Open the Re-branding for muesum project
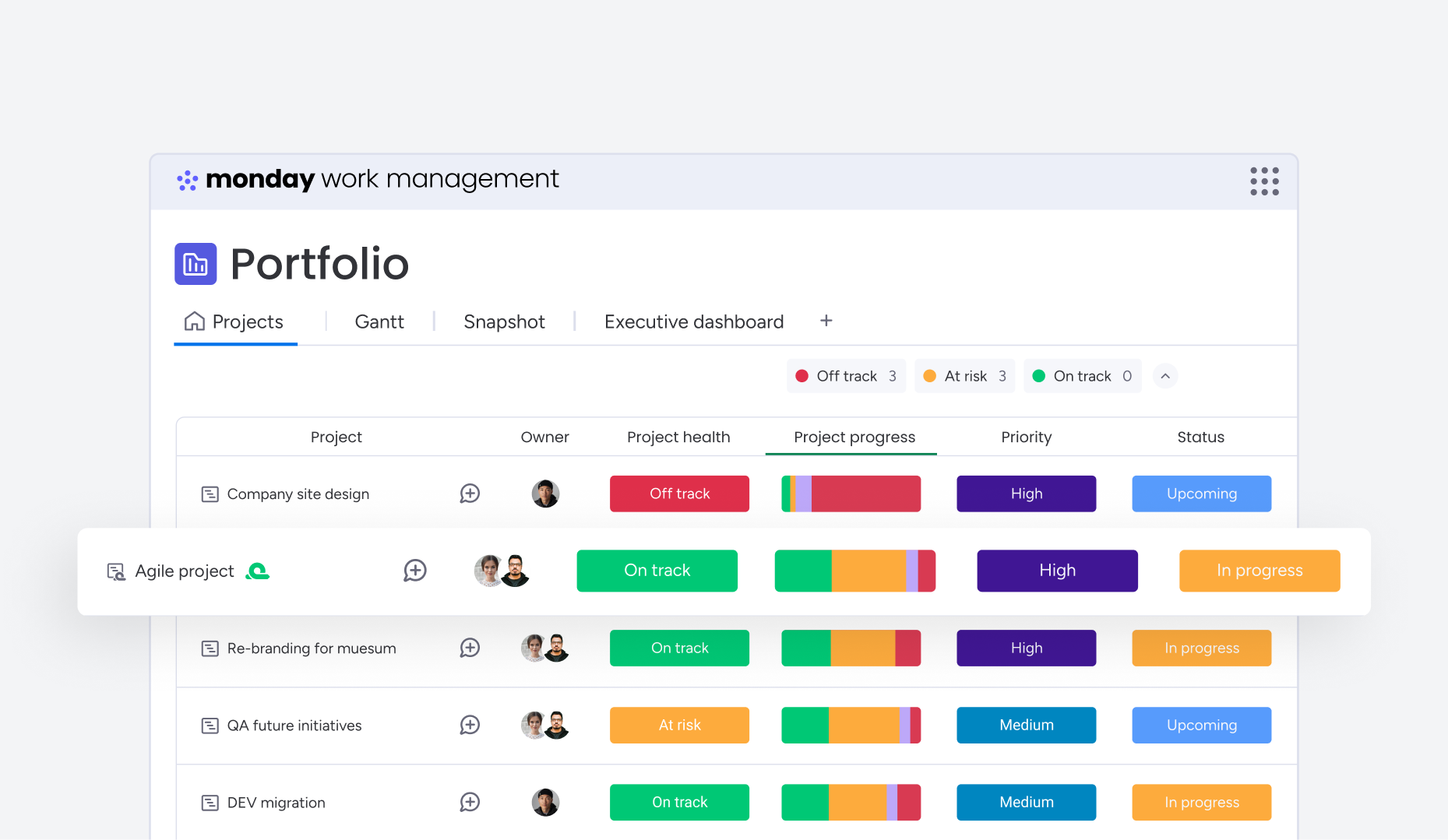Viewport: 1448px width, 840px height. (x=312, y=648)
